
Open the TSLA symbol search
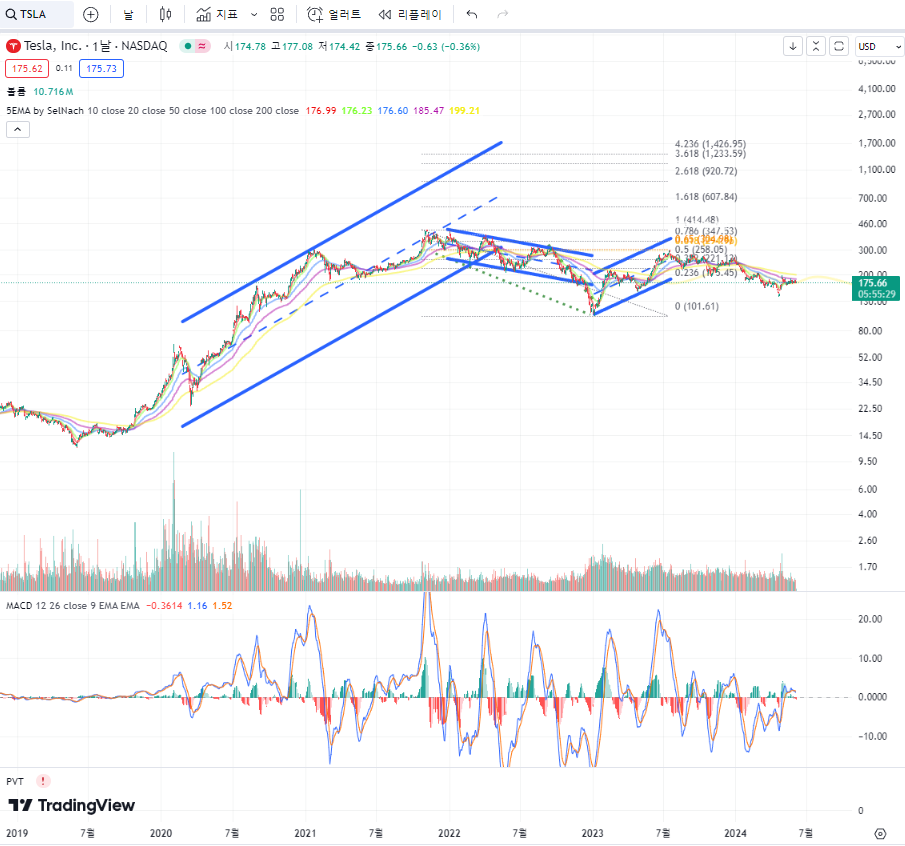(x=37, y=14)
